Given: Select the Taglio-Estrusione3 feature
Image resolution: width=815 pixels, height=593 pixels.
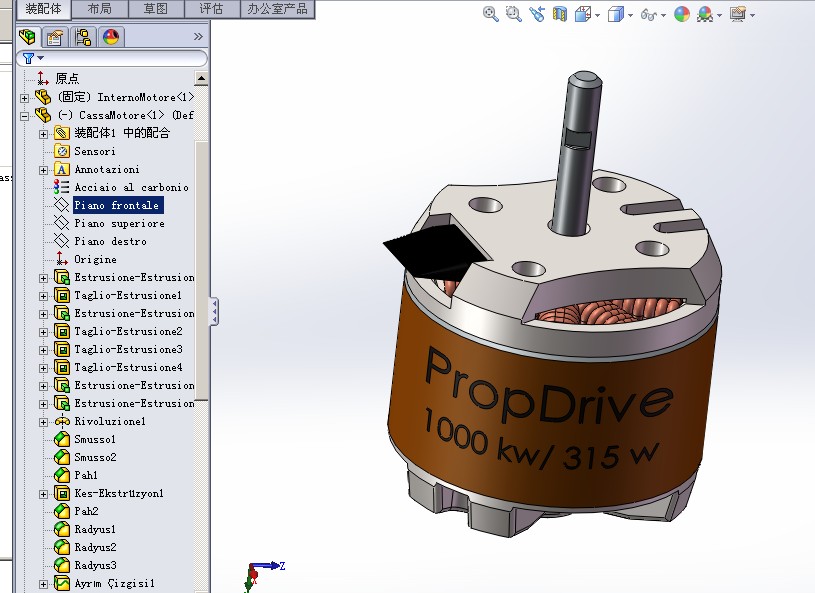Looking at the screenshot, I should tap(128, 349).
